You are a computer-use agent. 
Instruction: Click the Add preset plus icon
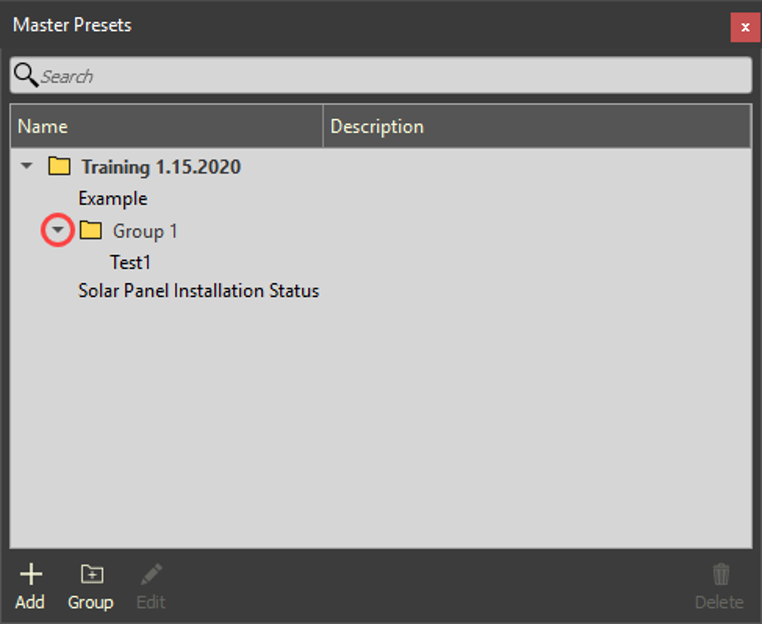point(31,574)
